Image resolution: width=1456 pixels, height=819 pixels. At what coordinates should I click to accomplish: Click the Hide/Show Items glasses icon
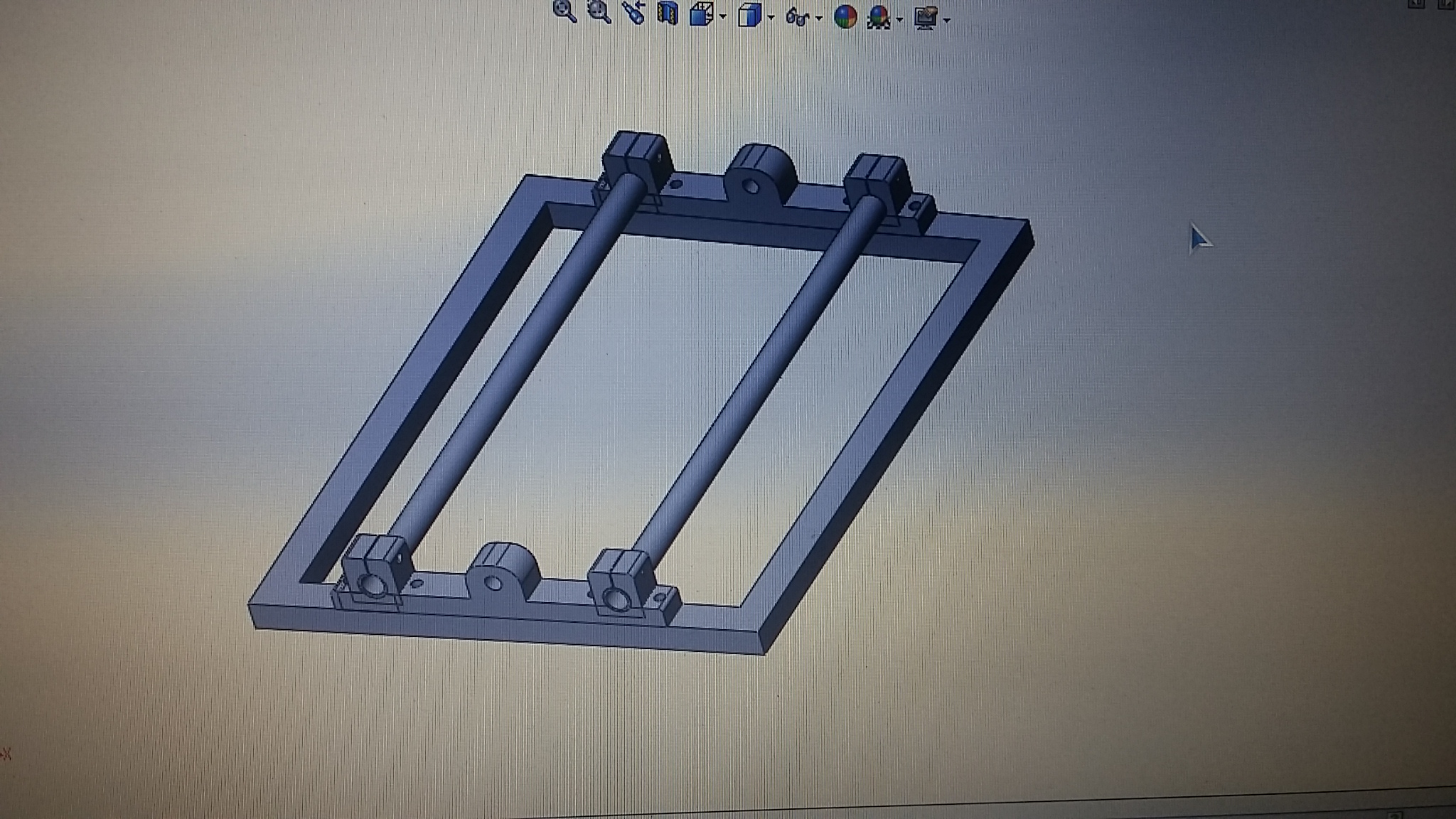[x=797, y=17]
